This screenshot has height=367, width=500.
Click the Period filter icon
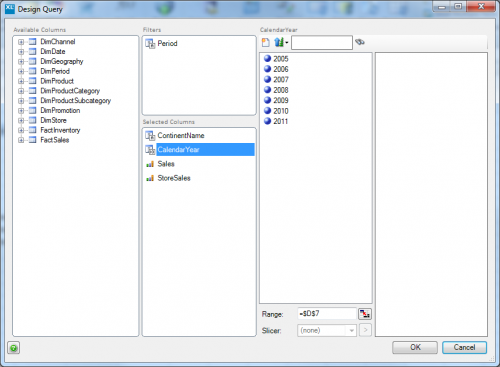point(150,44)
